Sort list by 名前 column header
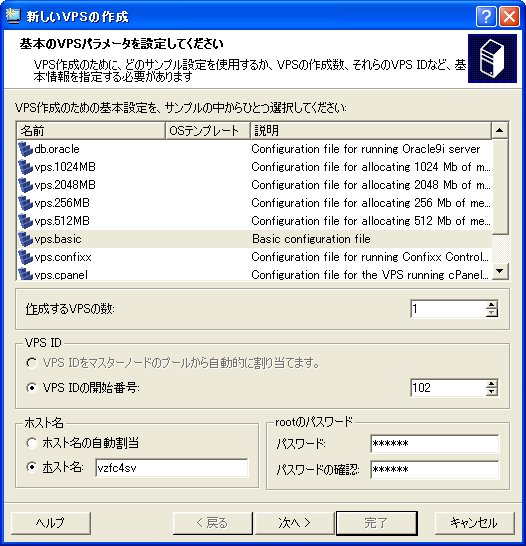This screenshot has height=546, width=526. click(x=91, y=131)
